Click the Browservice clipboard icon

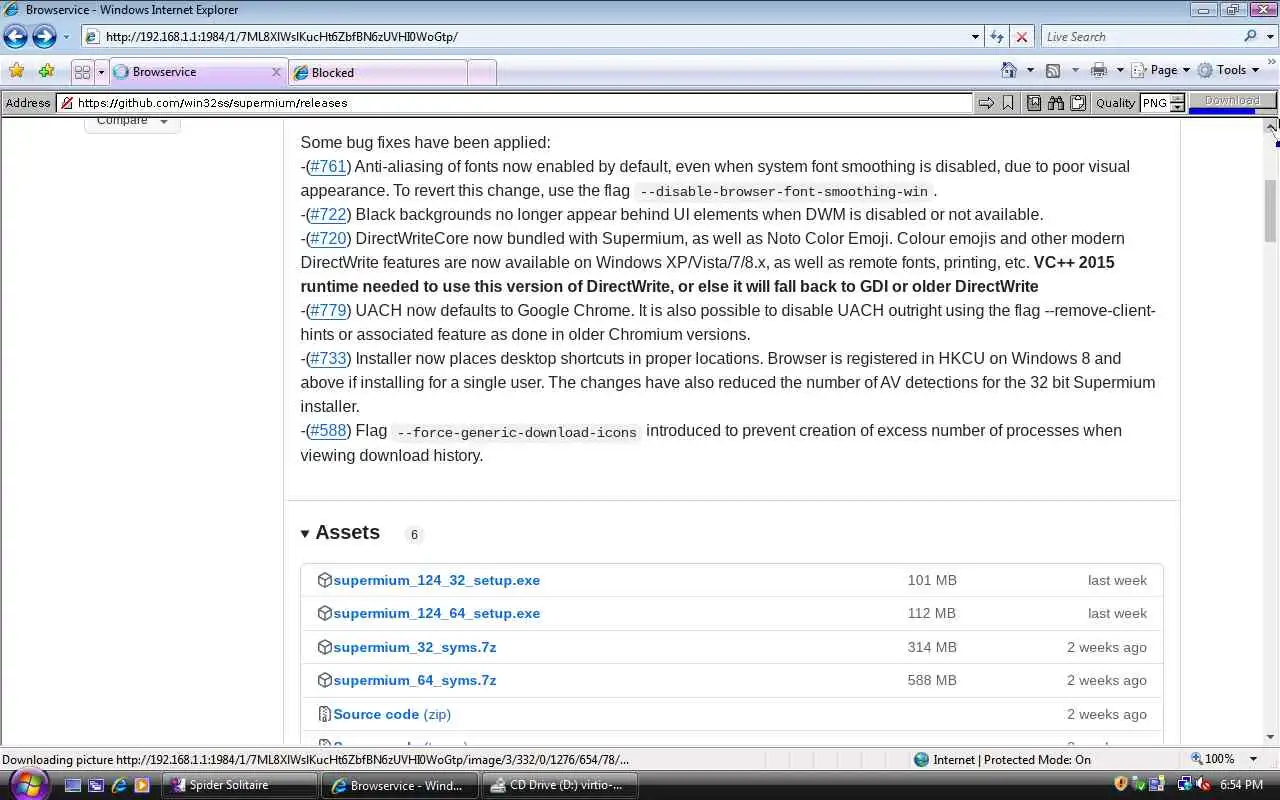[1078, 102]
